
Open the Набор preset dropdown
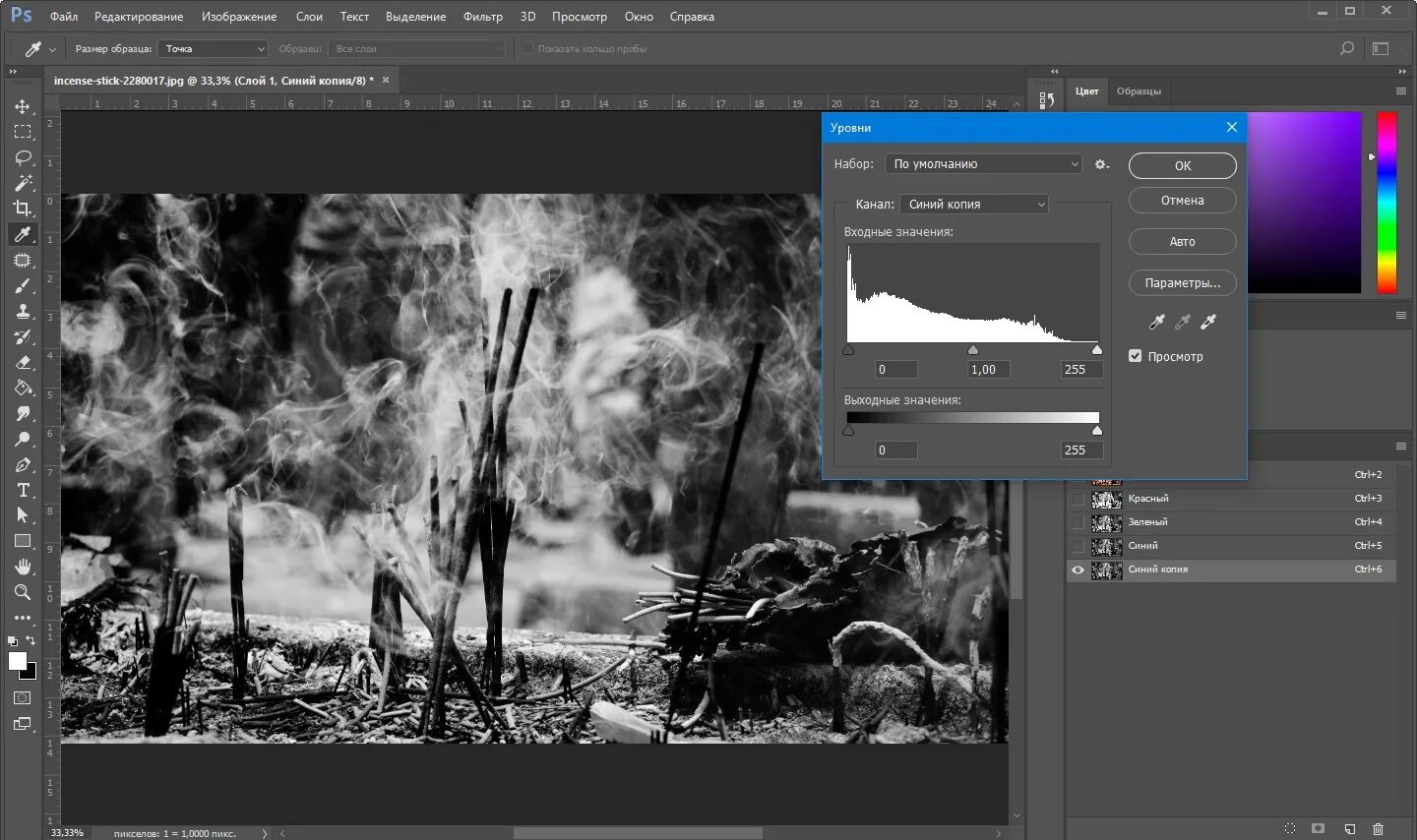983,164
